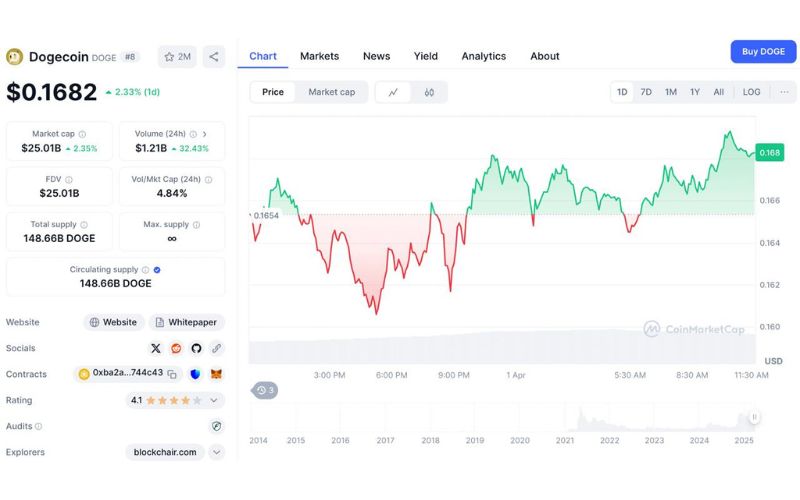Click the MetaMask fox icon
800x500 pixels.
pos(216,374)
